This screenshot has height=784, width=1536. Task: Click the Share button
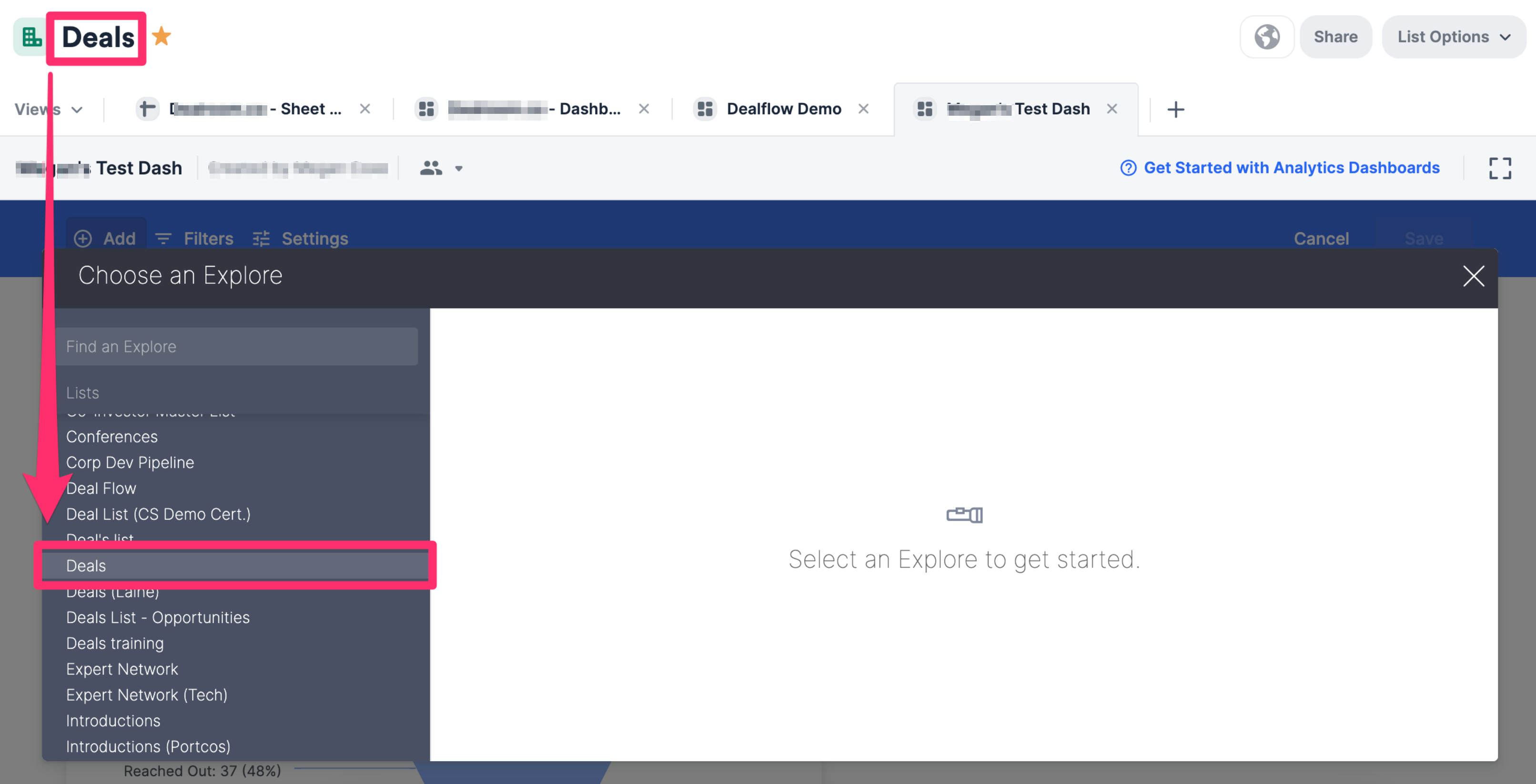point(1335,37)
